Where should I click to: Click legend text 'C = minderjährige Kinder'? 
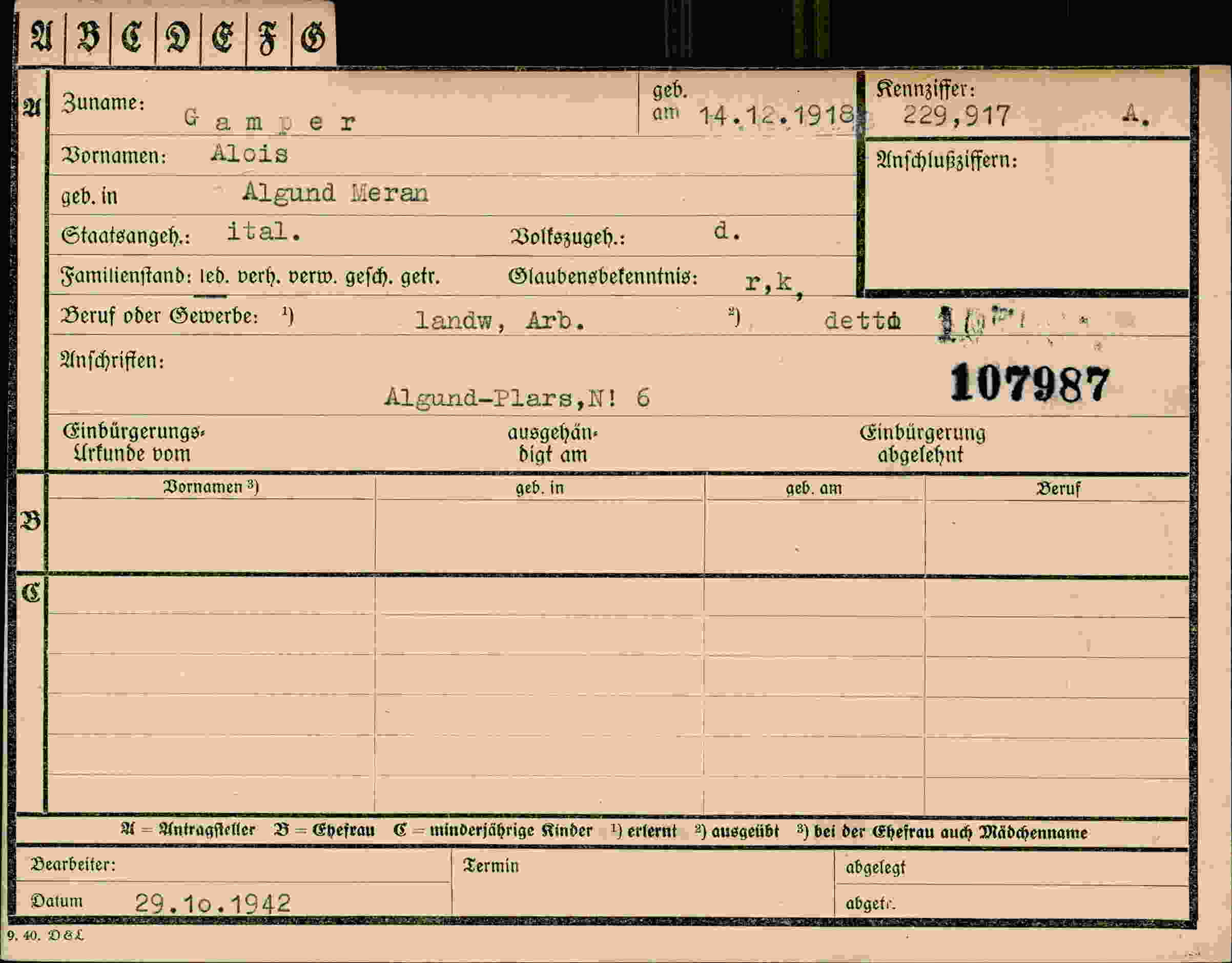click(494, 831)
